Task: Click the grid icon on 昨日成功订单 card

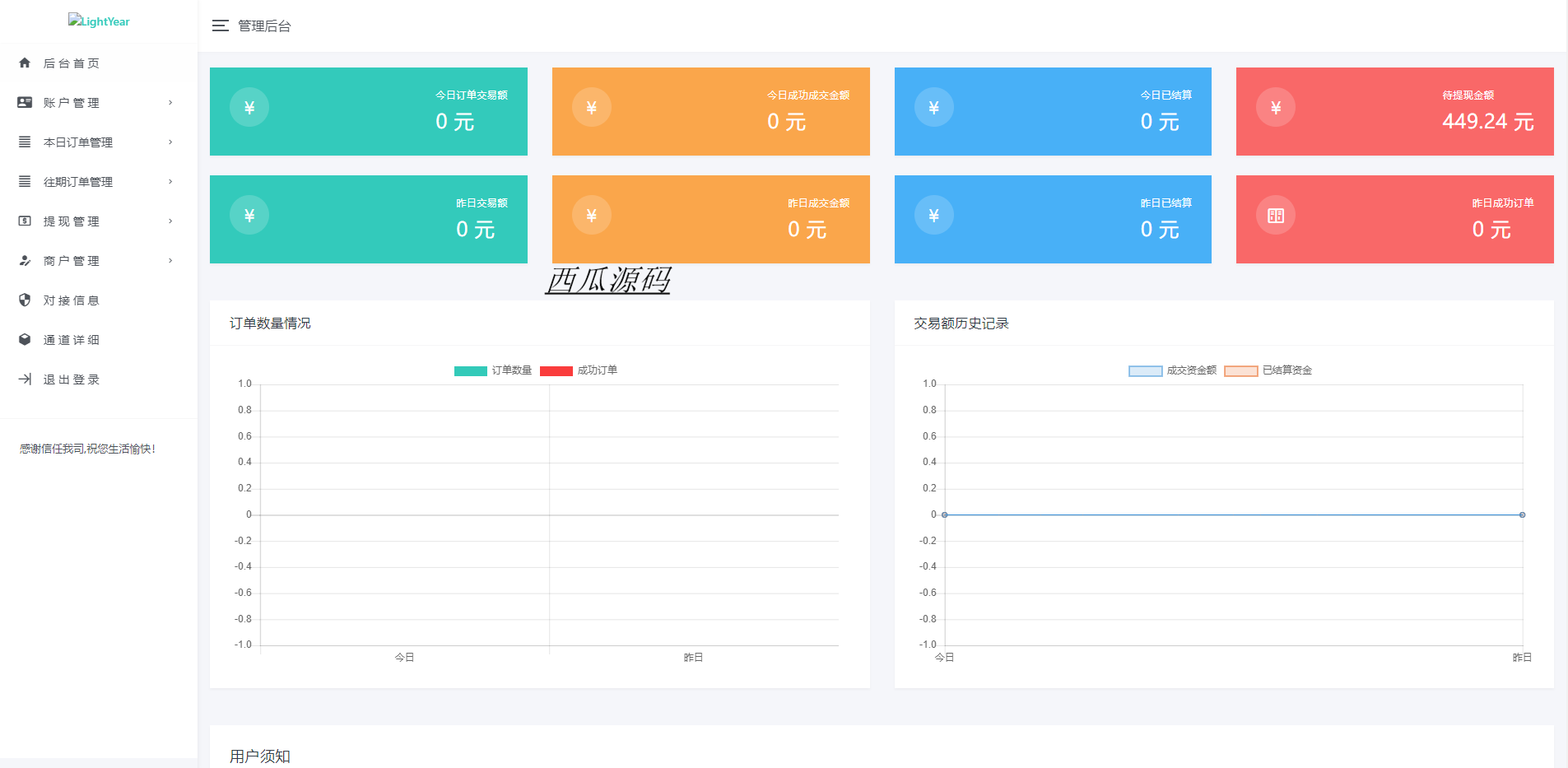Action: (1275, 216)
